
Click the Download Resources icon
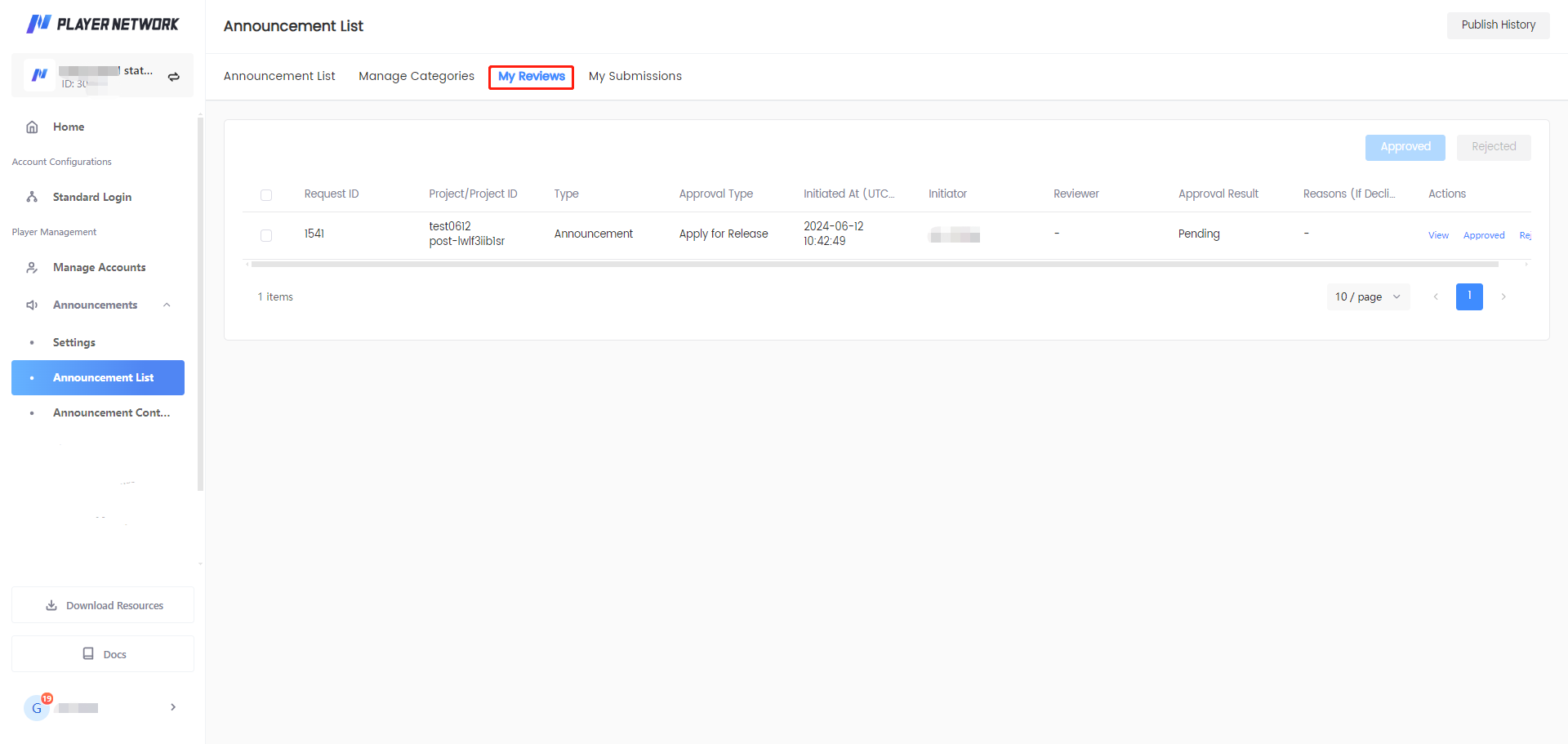tap(51, 606)
